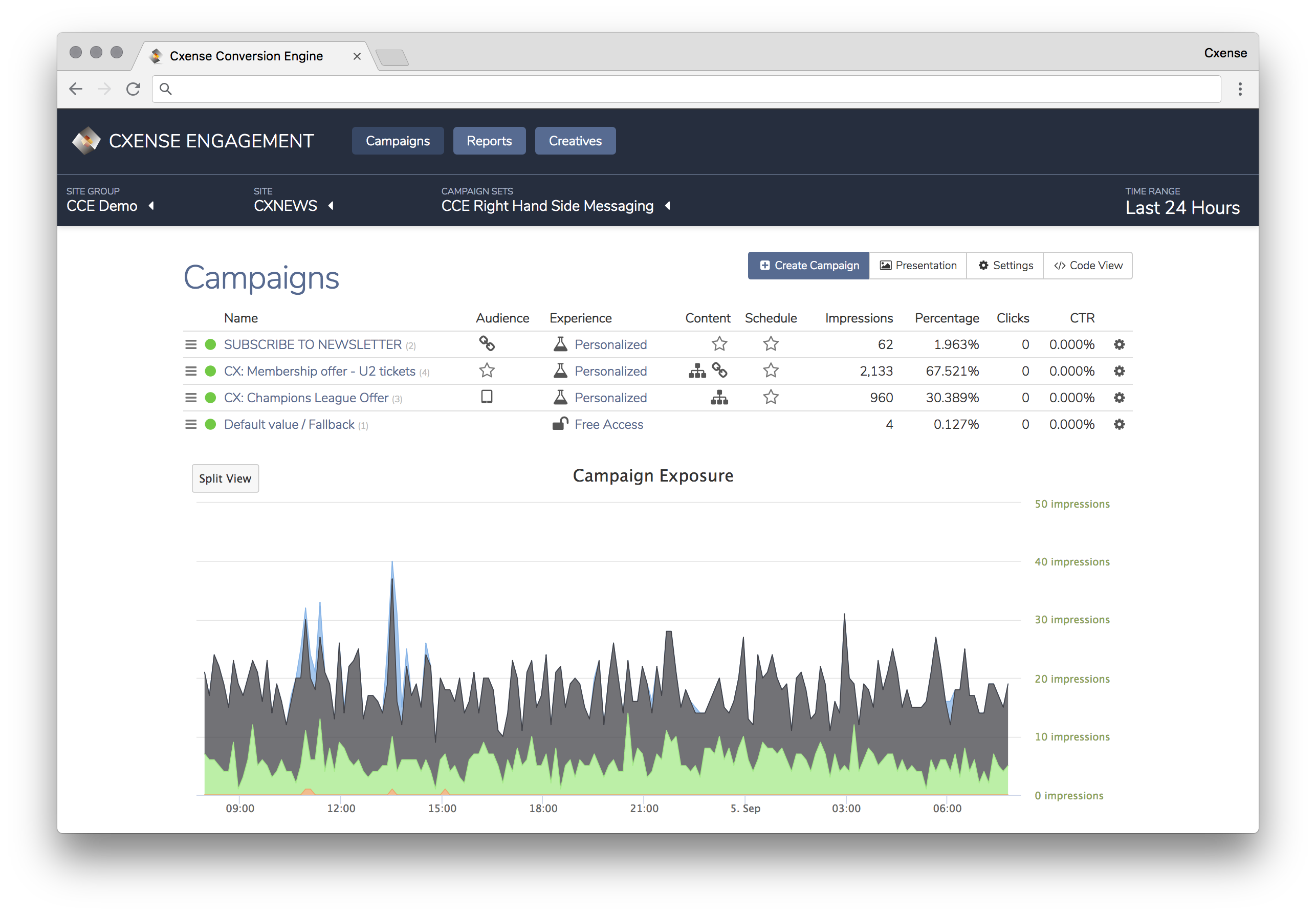Image resolution: width=1316 pixels, height=915 pixels.
Task: Toggle green status dot for Default value / Fallback
Action: [210, 424]
